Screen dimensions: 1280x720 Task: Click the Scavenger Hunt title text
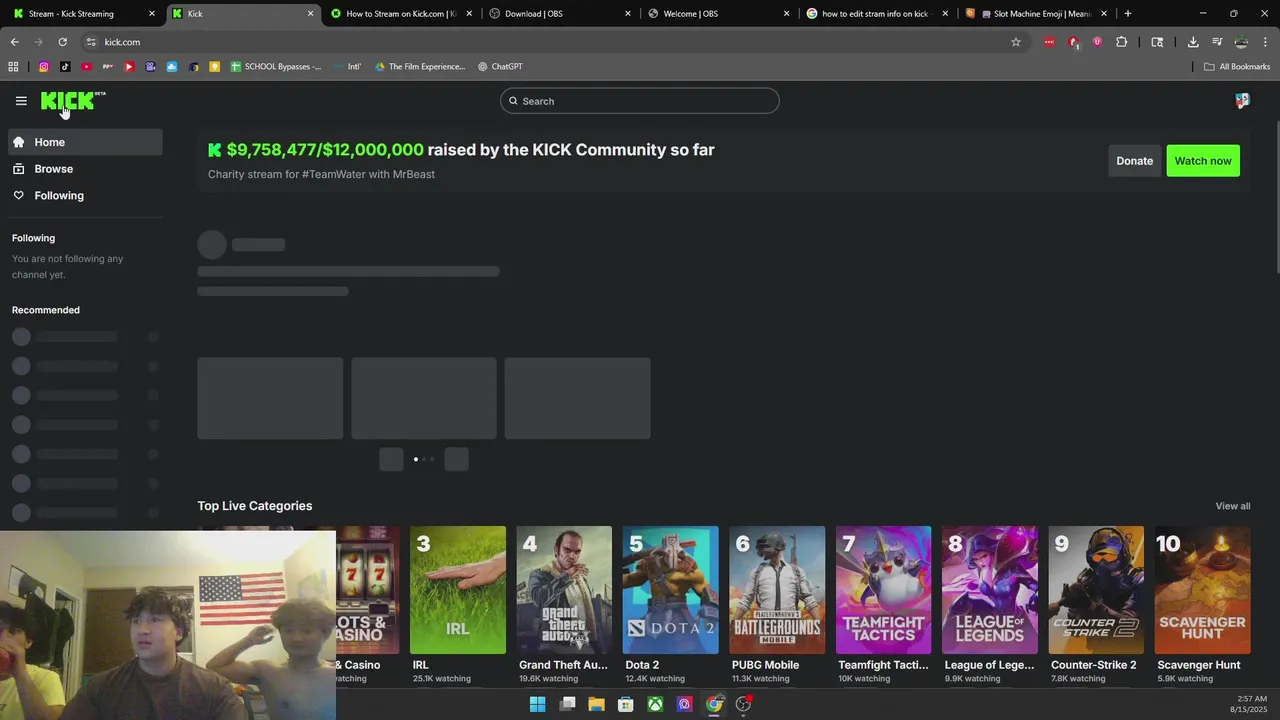pos(1198,665)
